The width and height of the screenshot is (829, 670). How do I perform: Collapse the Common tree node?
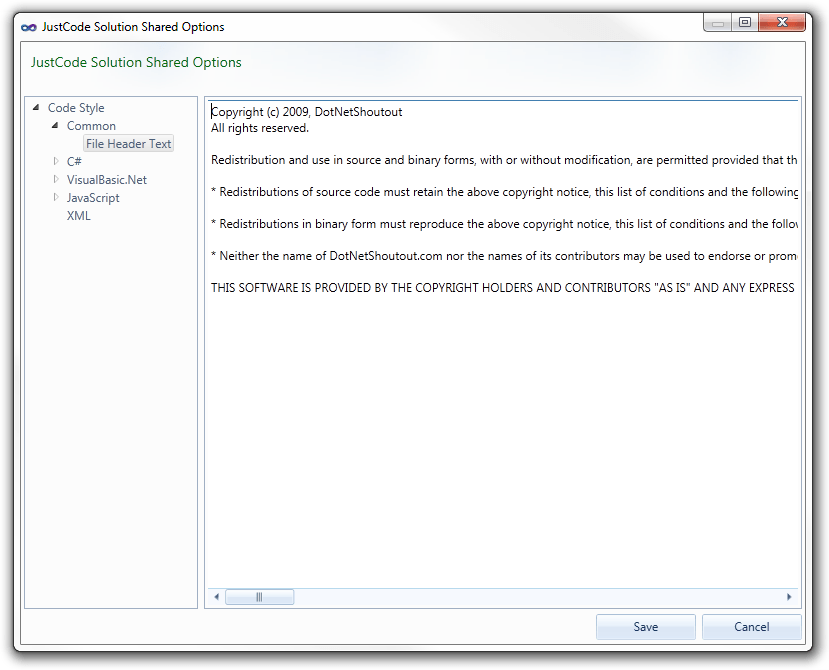55,125
